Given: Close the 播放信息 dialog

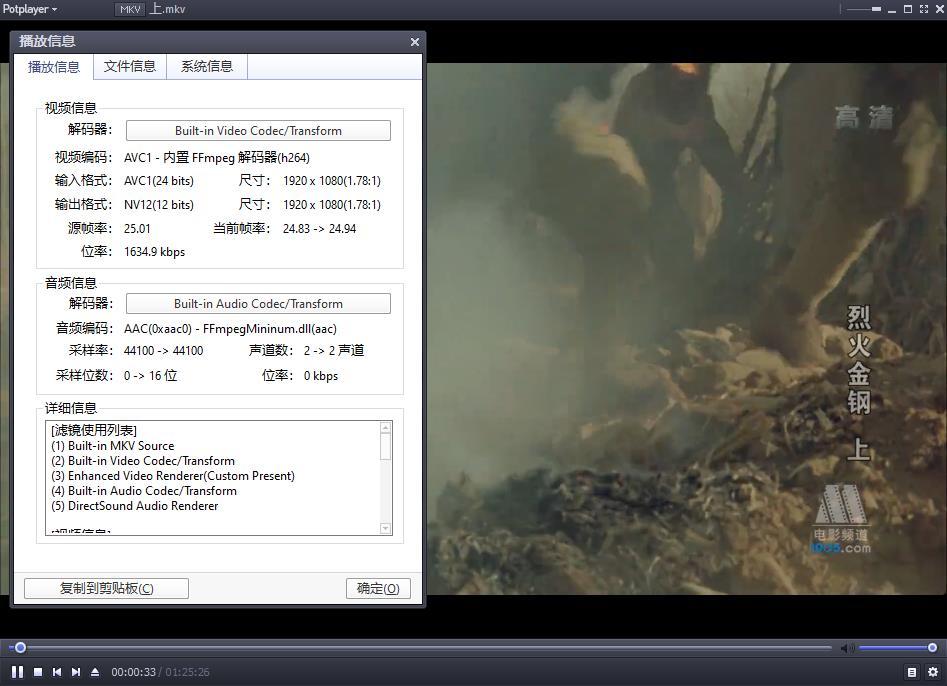Looking at the screenshot, I should coord(414,42).
